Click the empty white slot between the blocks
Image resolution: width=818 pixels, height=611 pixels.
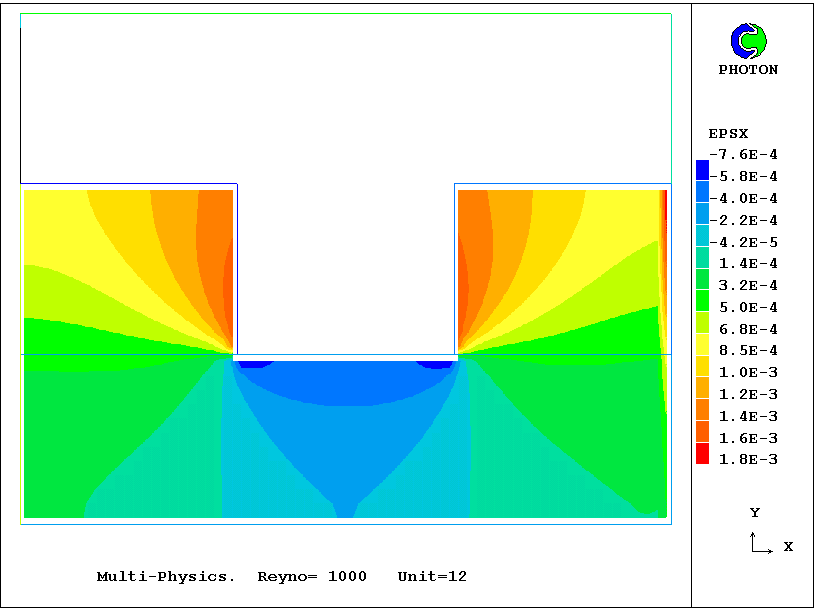(345, 270)
